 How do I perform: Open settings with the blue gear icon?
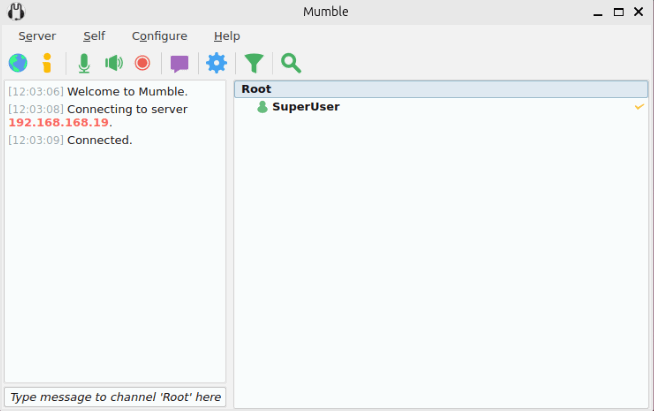(x=216, y=63)
